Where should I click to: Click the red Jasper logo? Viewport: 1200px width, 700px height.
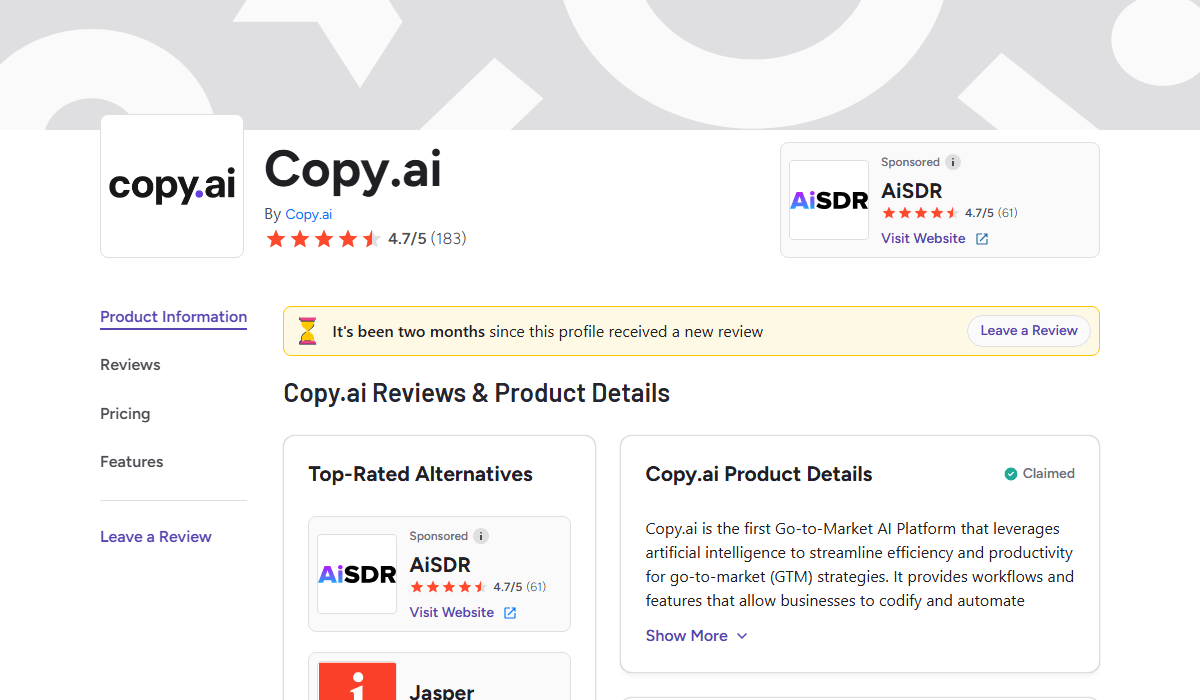pyautogui.click(x=357, y=683)
